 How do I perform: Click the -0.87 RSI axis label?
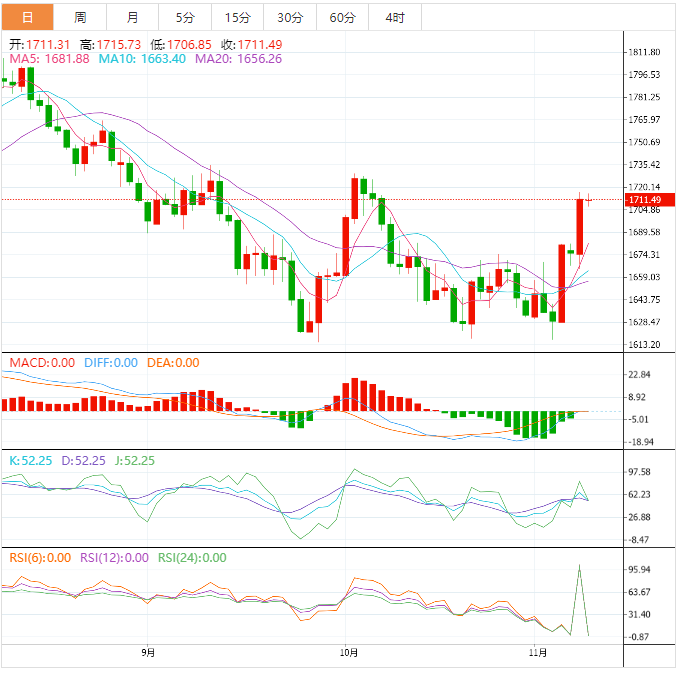[638, 637]
